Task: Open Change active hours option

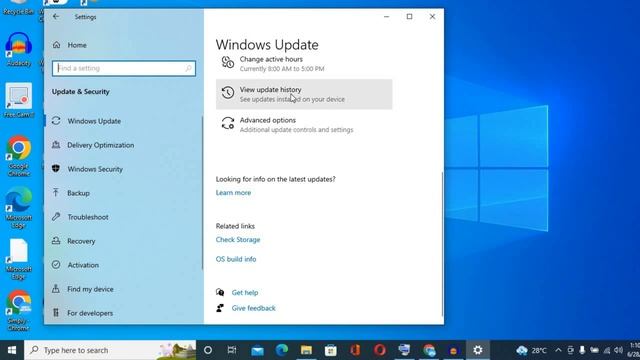Action: coord(304,64)
